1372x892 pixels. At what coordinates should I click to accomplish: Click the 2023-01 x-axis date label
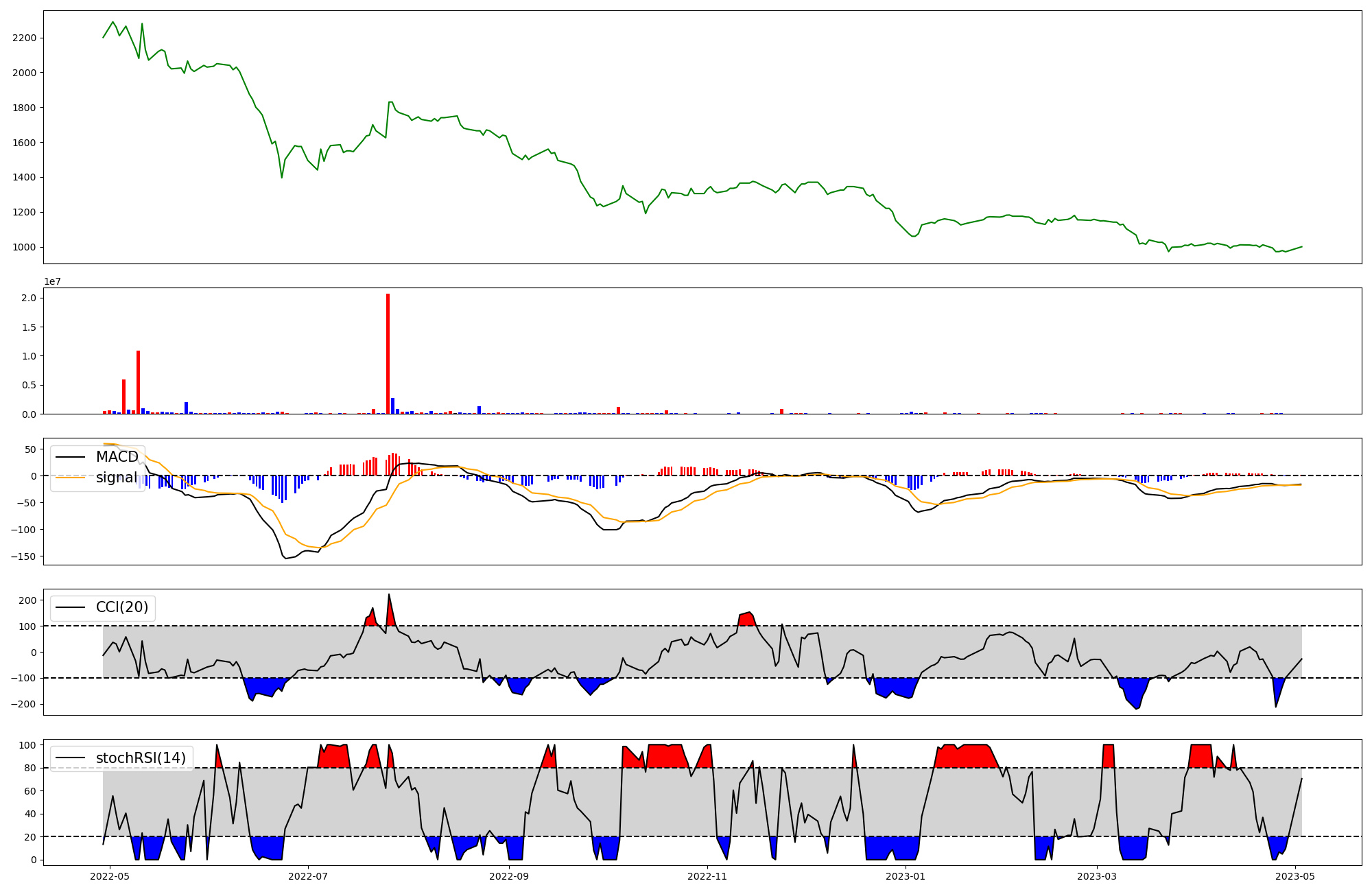click(x=906, y=876)
